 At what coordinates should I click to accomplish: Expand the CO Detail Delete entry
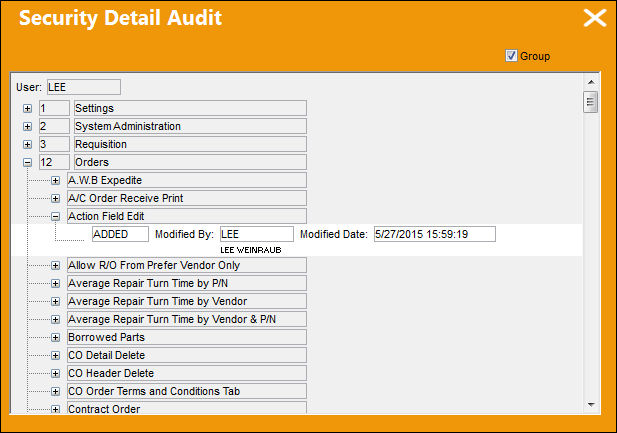click(x=55, y=355)
